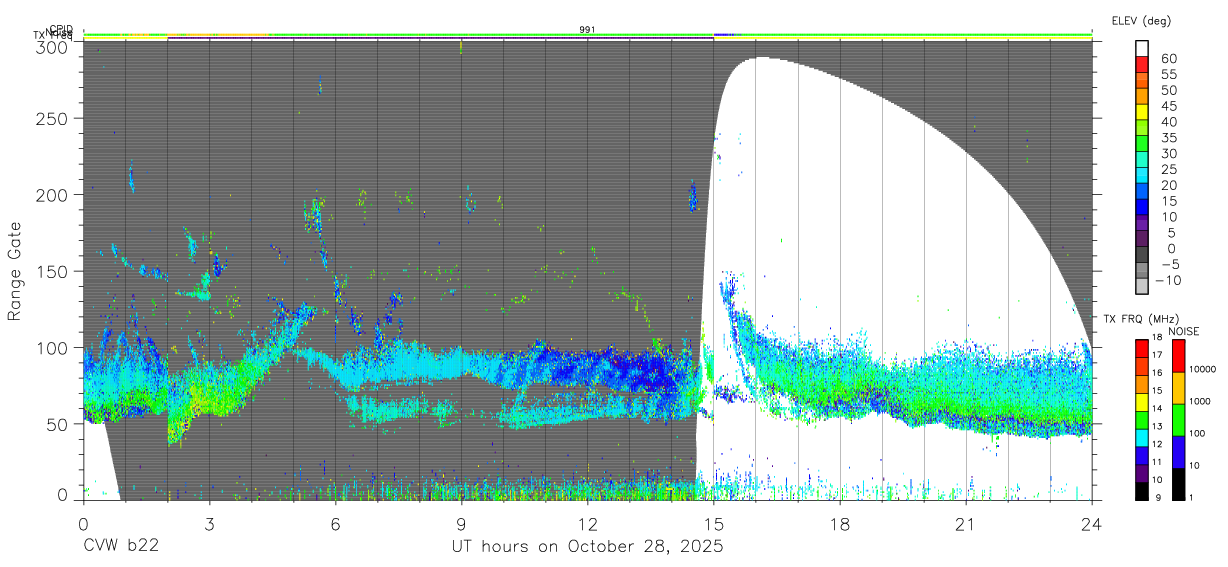Image resolution: width=1228 pixels, height=567 pixels.
Task: Select the 'Range Gate' y-axis label
Action: tap(15, 270)
